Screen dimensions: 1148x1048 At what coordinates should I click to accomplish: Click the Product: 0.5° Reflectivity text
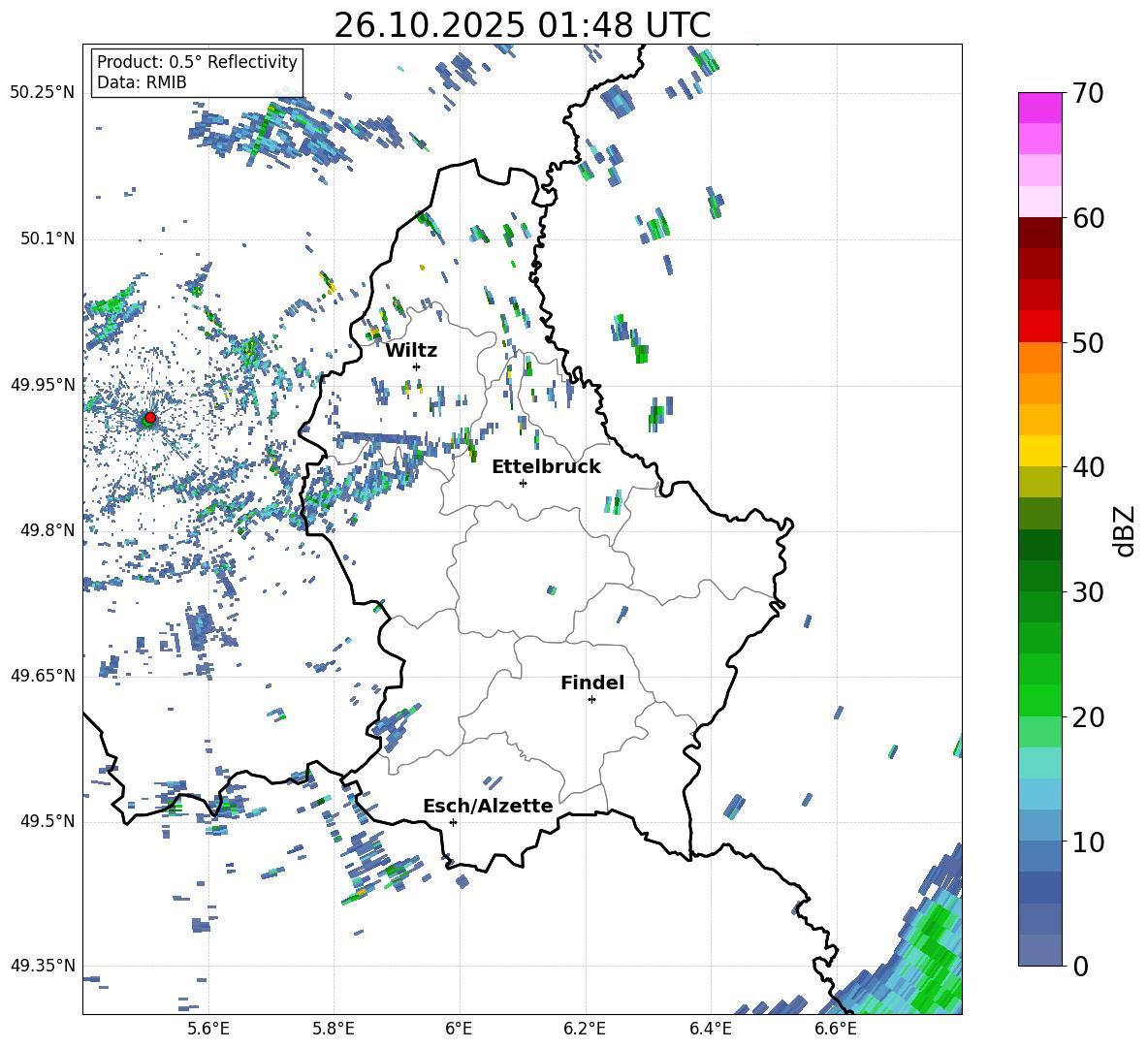[197, 62]
